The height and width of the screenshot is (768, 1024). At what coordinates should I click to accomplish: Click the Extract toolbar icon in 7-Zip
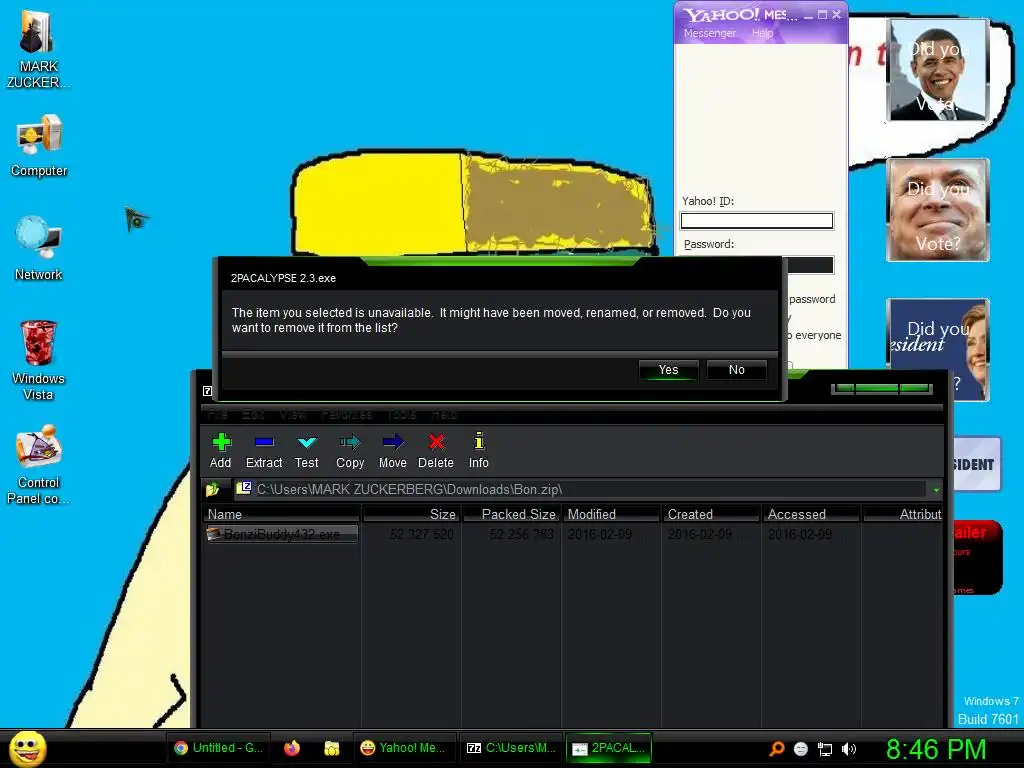(264, 451)
